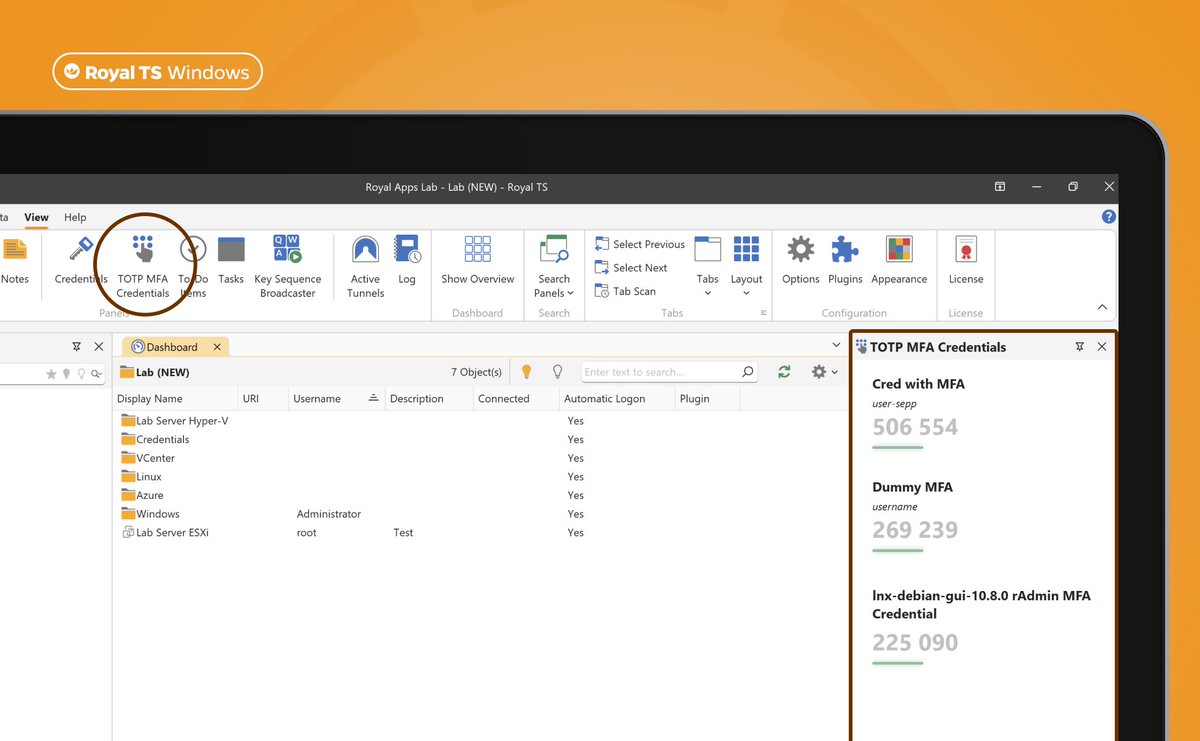Open the To-Do Items panel
Image resolution: width=1200 pixels, height=741 pixels.
coord(193,267)
